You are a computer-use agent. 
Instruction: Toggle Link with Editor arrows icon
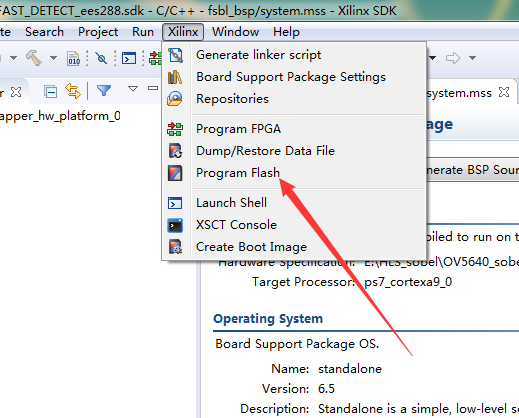tap(73, 91)
